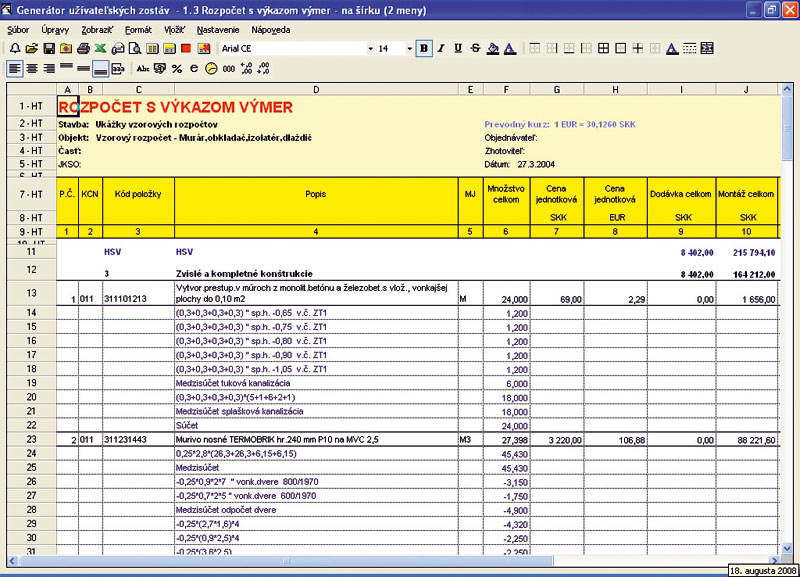
Task: Apply thousands separator 000 icon
Action: point(229,68)
